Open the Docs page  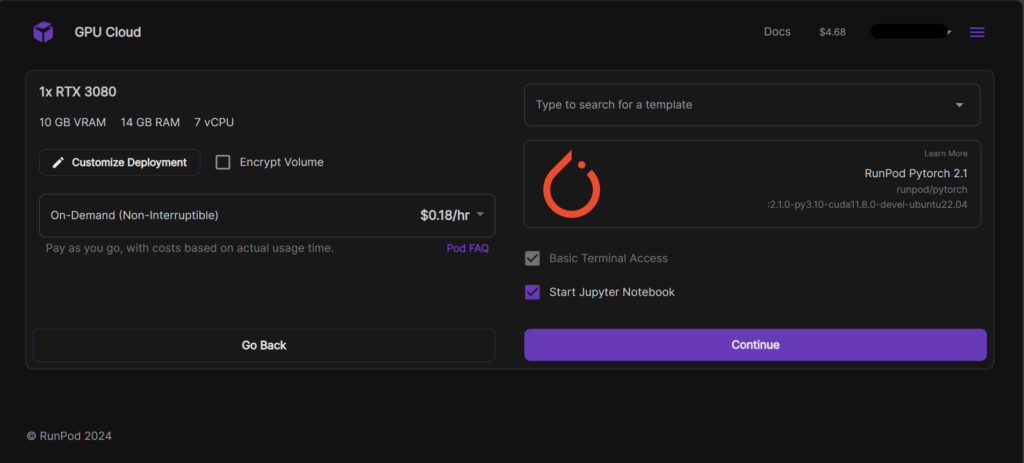tap(777, 32)
